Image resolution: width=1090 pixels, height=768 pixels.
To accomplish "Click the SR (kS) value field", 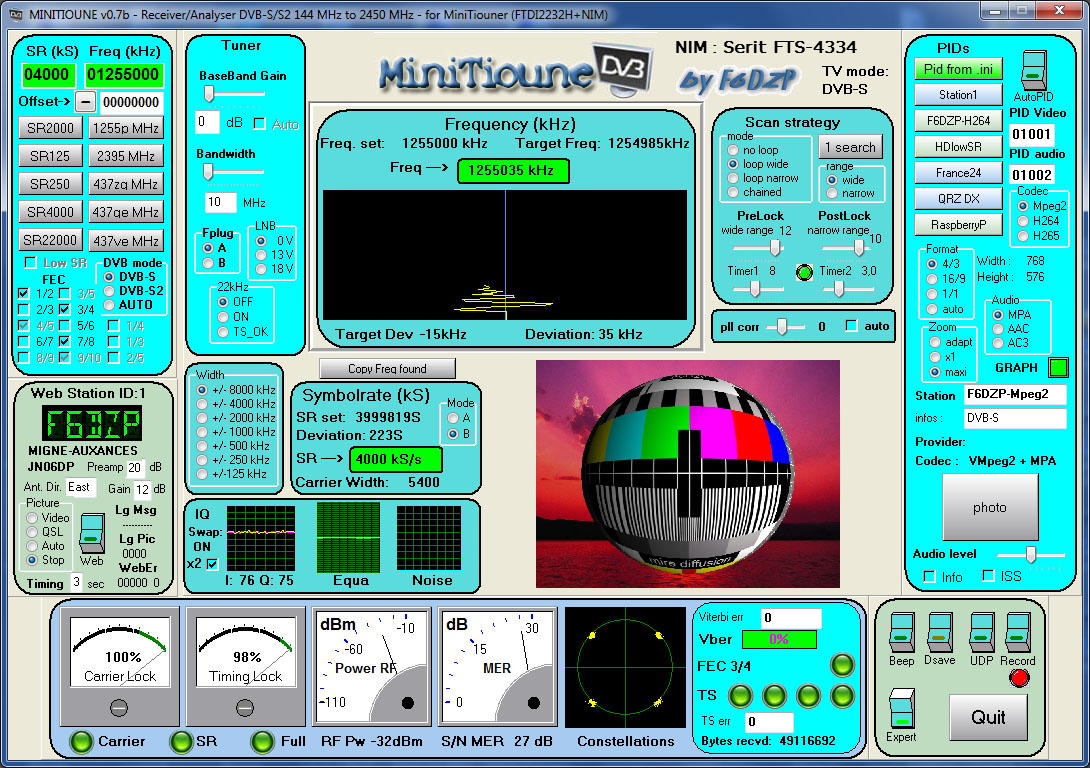I will click(x=47, y=74).
